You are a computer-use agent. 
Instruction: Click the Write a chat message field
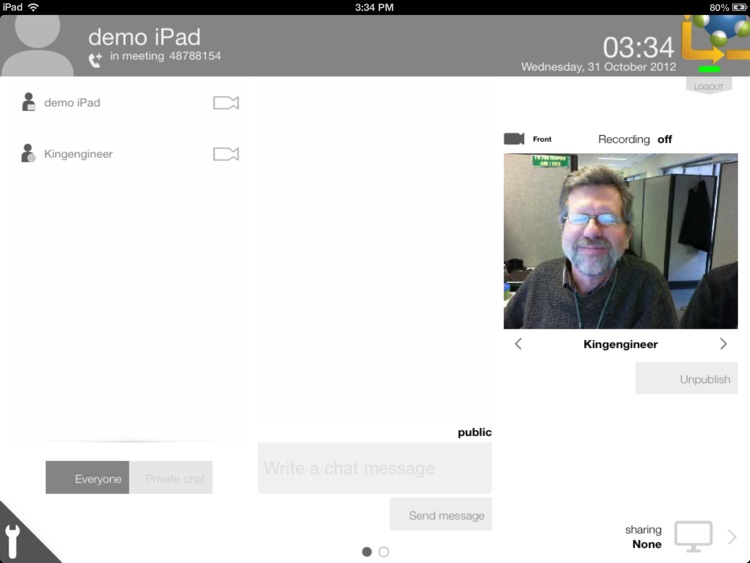375,468
